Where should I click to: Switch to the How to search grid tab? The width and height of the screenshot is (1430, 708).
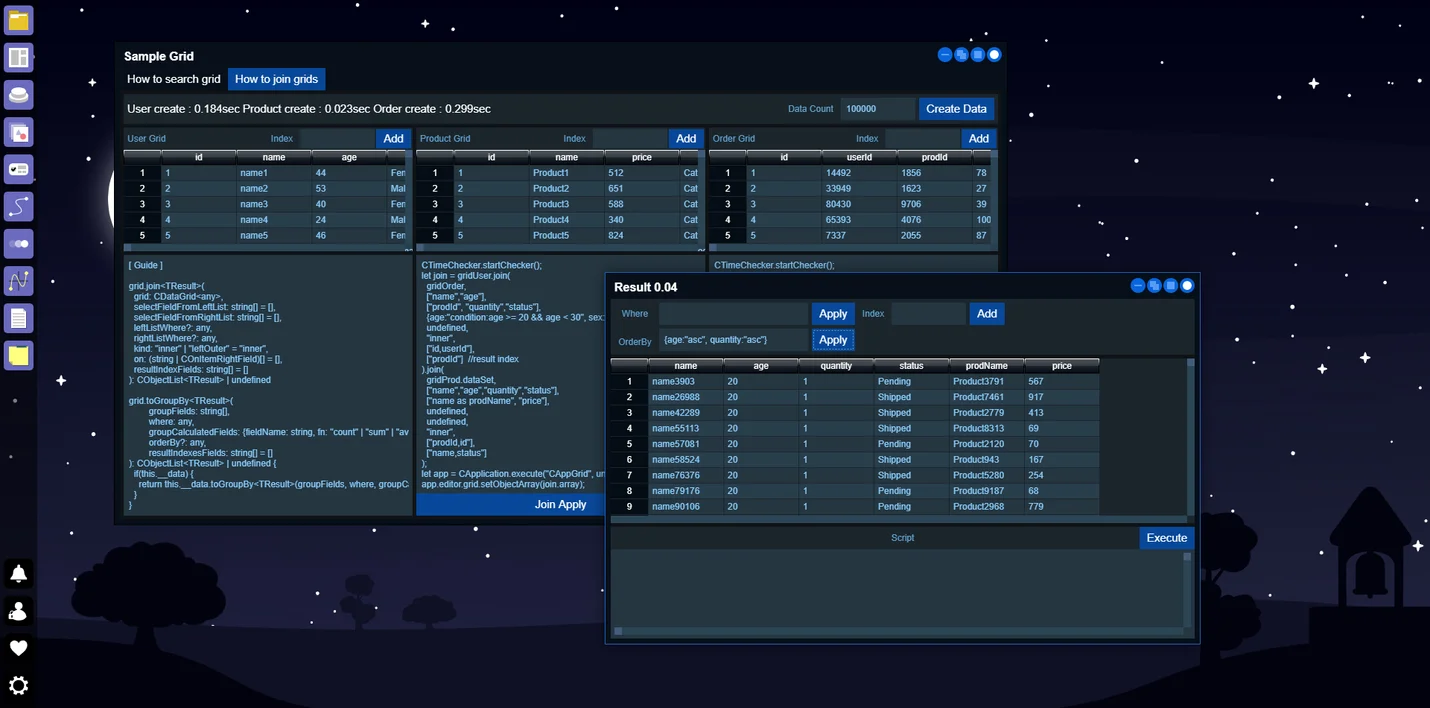[x=174, y=79]
